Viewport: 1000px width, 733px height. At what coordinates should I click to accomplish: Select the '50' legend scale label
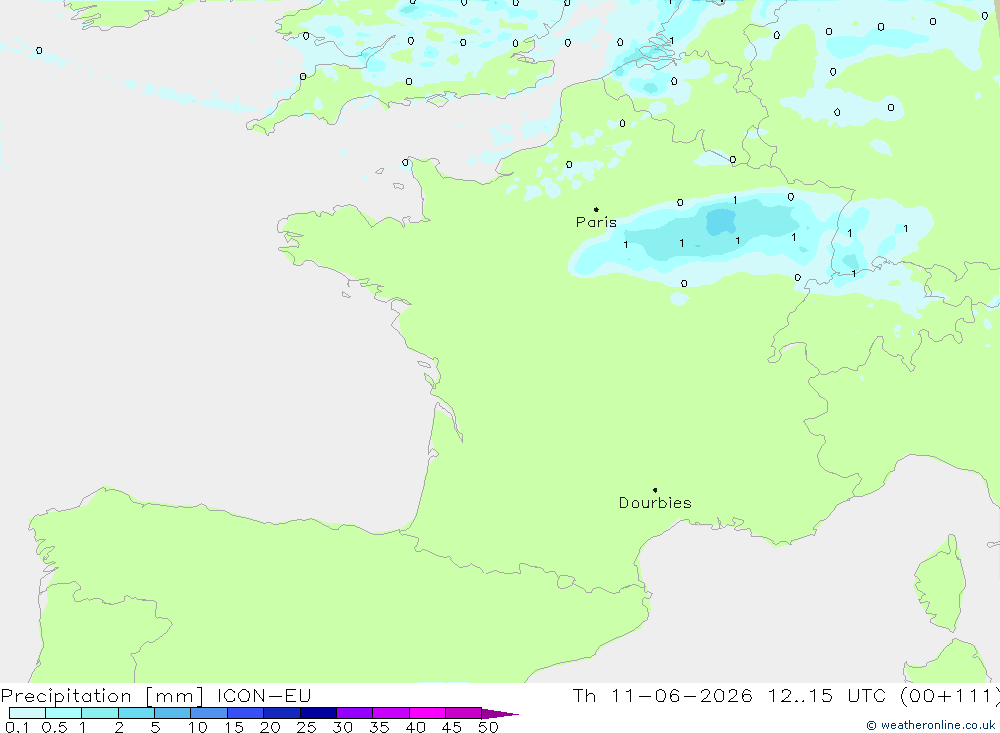pyautogui.click(x=488, y=727)
